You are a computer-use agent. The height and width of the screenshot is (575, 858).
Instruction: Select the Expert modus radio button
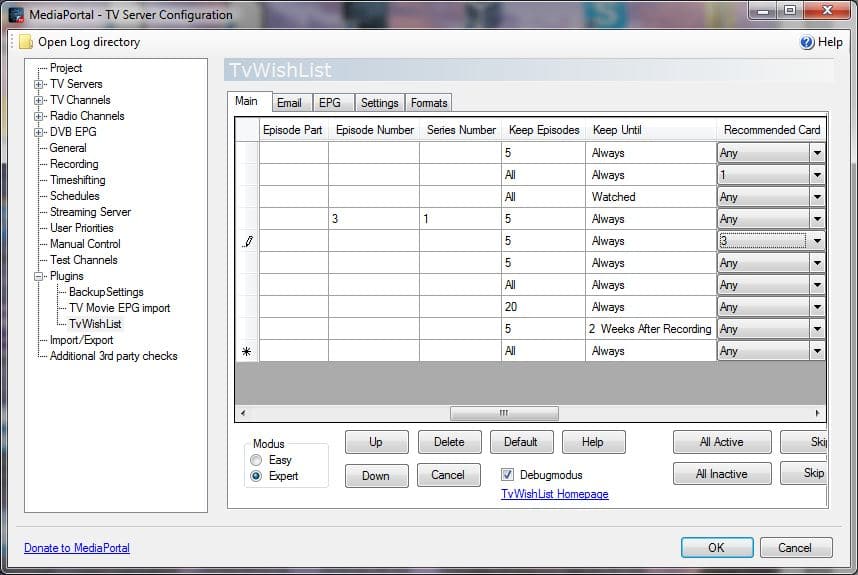[256, 476]
